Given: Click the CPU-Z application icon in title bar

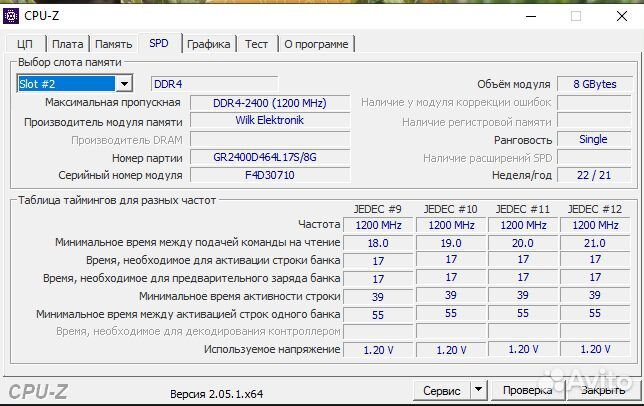Looking at the screenshot, I should click(11, 16).
